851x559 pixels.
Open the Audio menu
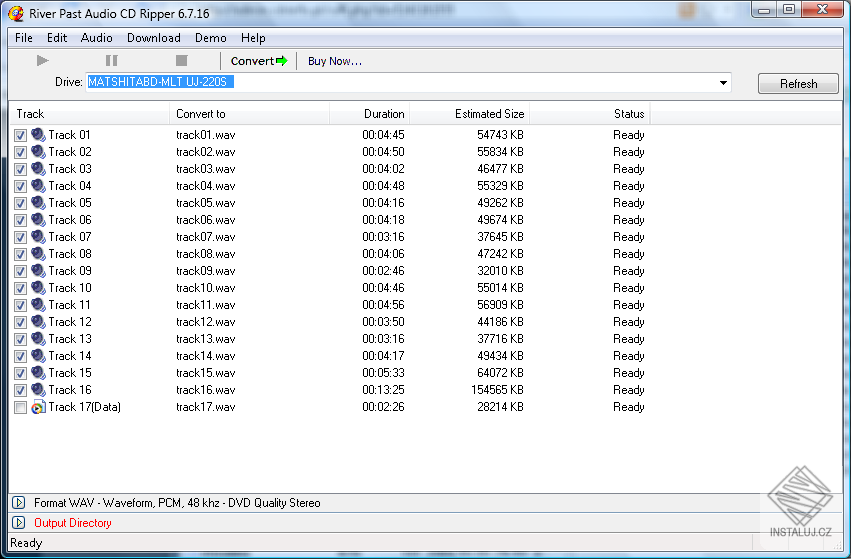[97, 38]
